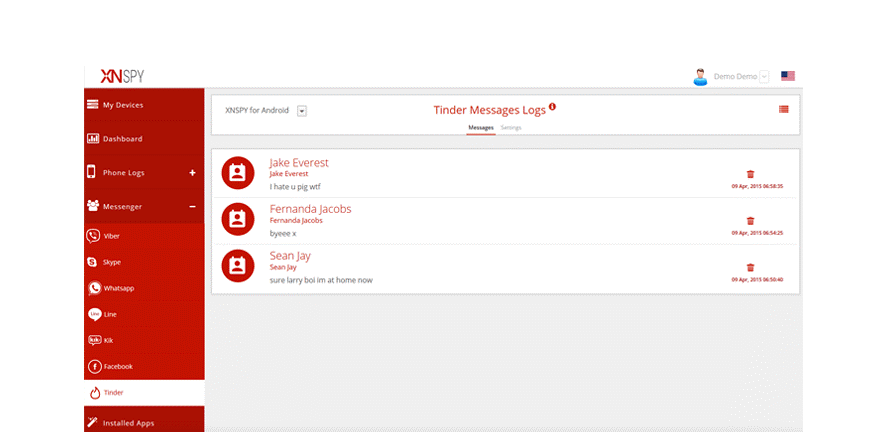Click small red Sean Jay subtitle
This screenshot has width=885, height=432.
(283, 268)
